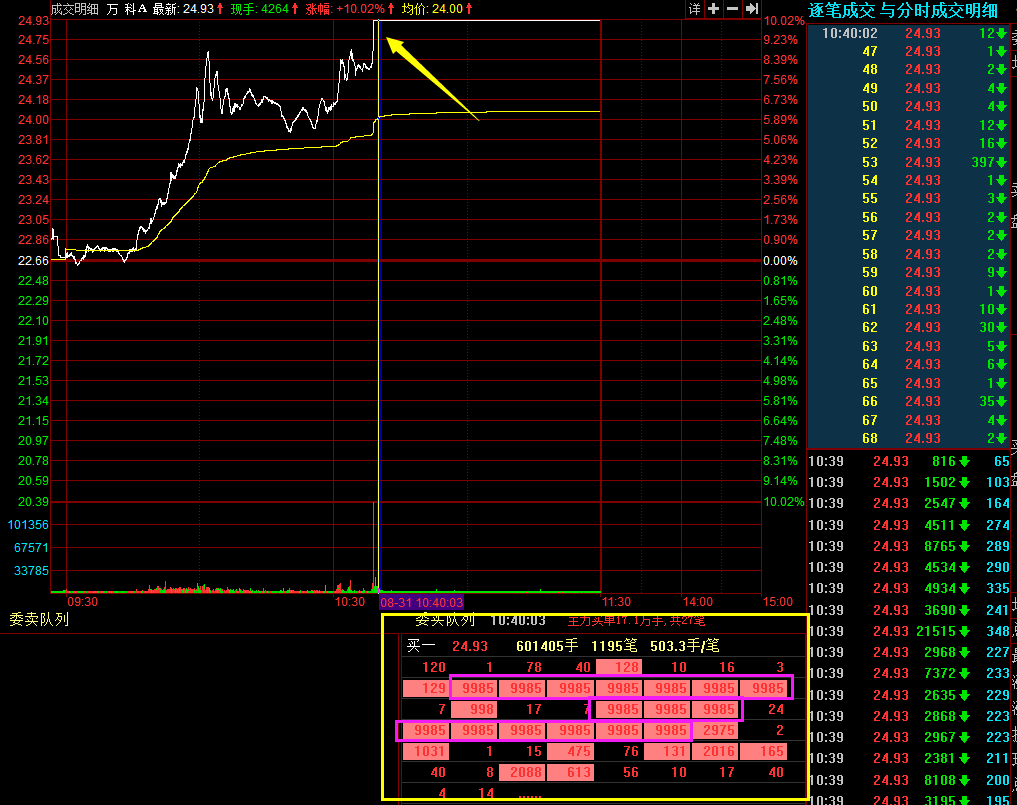Click the 买一 label in order queue
This screenshot has height=805, width=1017.
[x=421, y=646]
